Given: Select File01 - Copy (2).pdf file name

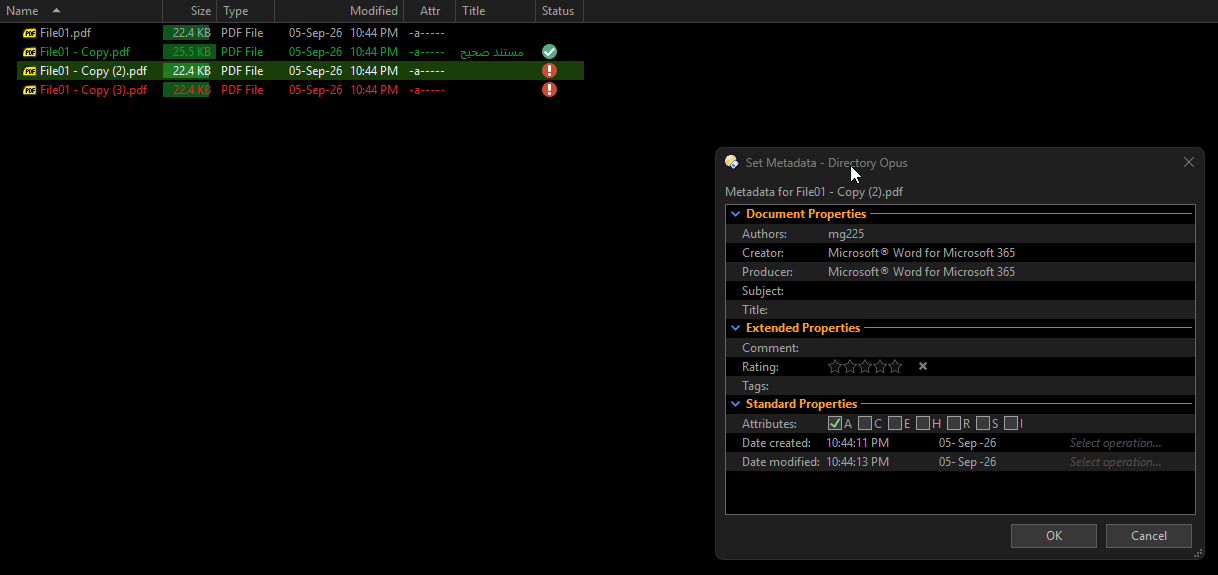Looking at the screenshot, I should (x=93, y=71).
